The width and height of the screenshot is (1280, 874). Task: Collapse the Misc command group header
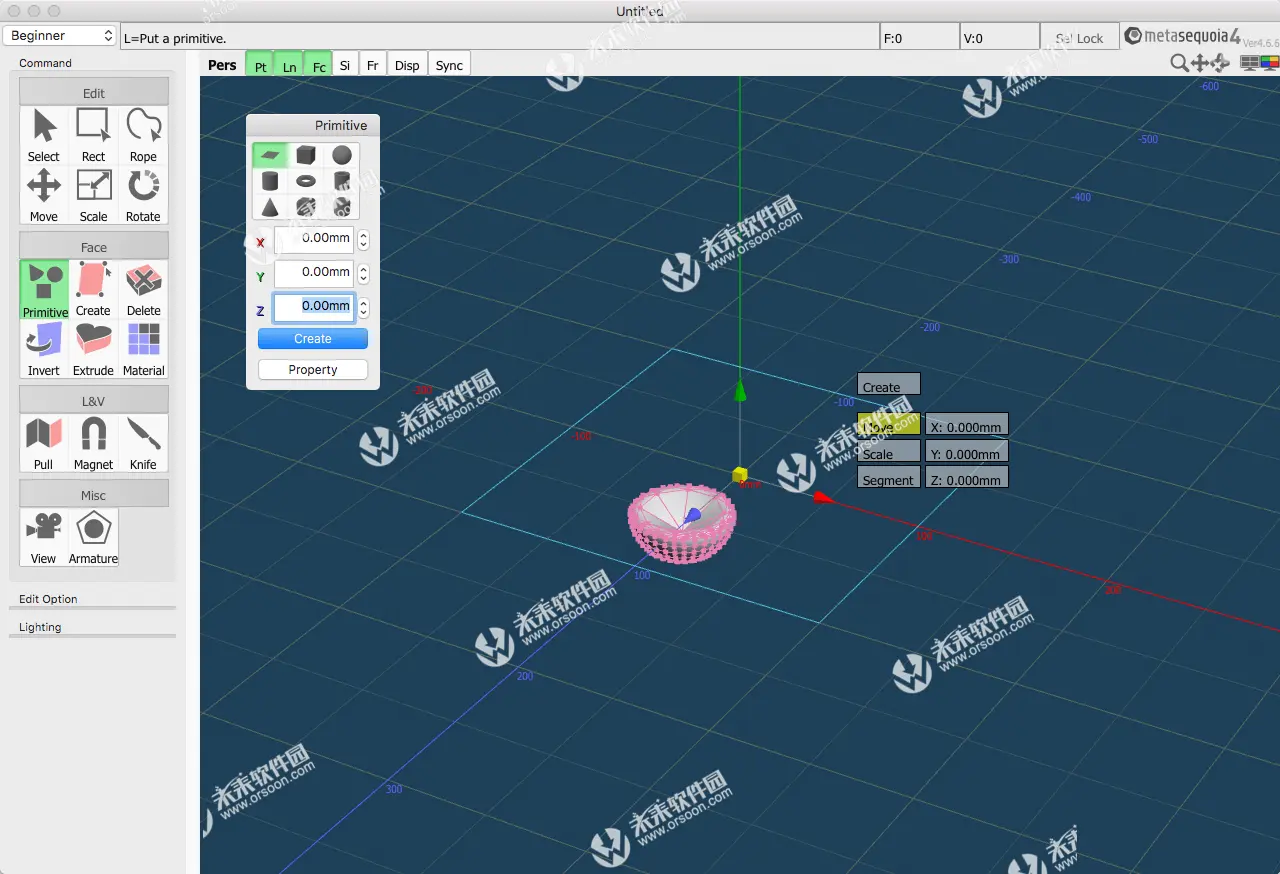pyautogui.click(x=94, y=495)
